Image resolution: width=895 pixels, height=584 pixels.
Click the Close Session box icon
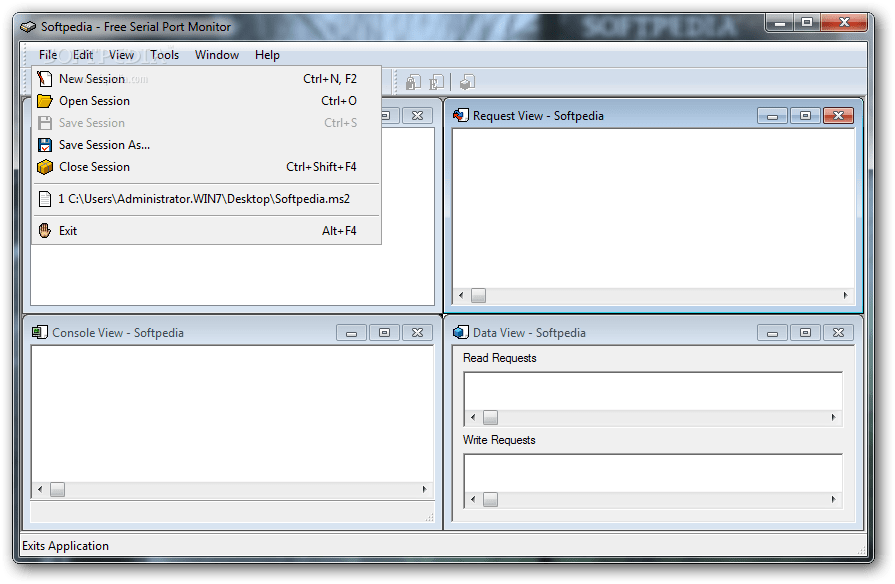click(x=45, y=167)
